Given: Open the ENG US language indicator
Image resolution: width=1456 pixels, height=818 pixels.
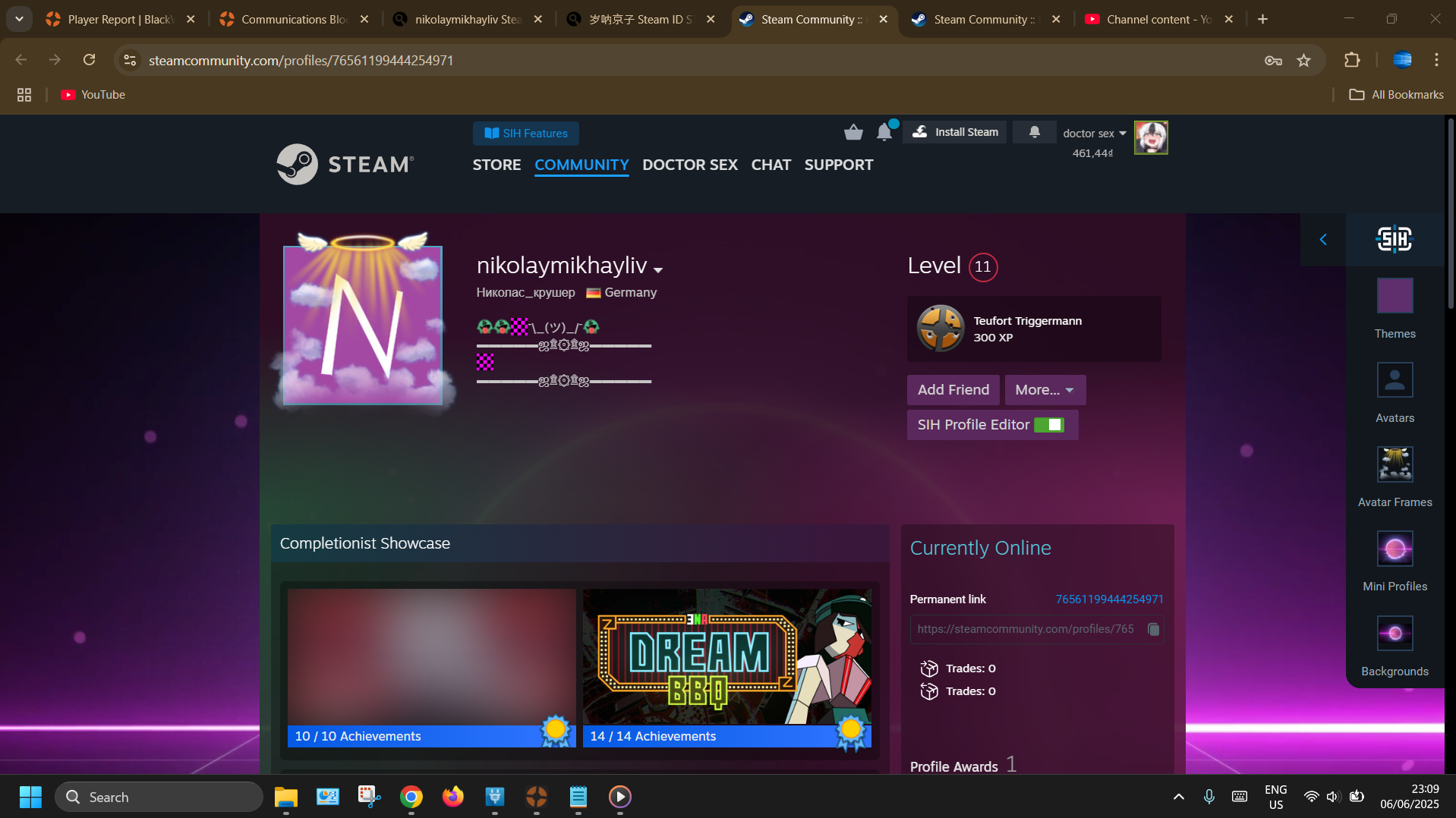Looking at the screenshot, I should coord(1275,797).
